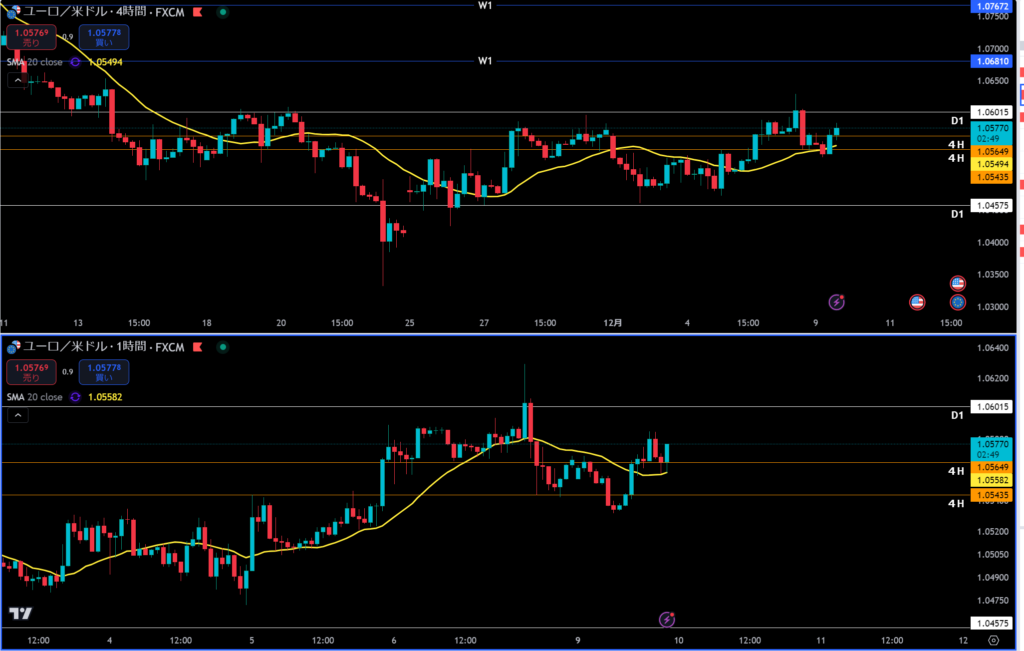
Task: Click the EU flag economic event icon
Action: pyautogui.click(x=957, y=301)
